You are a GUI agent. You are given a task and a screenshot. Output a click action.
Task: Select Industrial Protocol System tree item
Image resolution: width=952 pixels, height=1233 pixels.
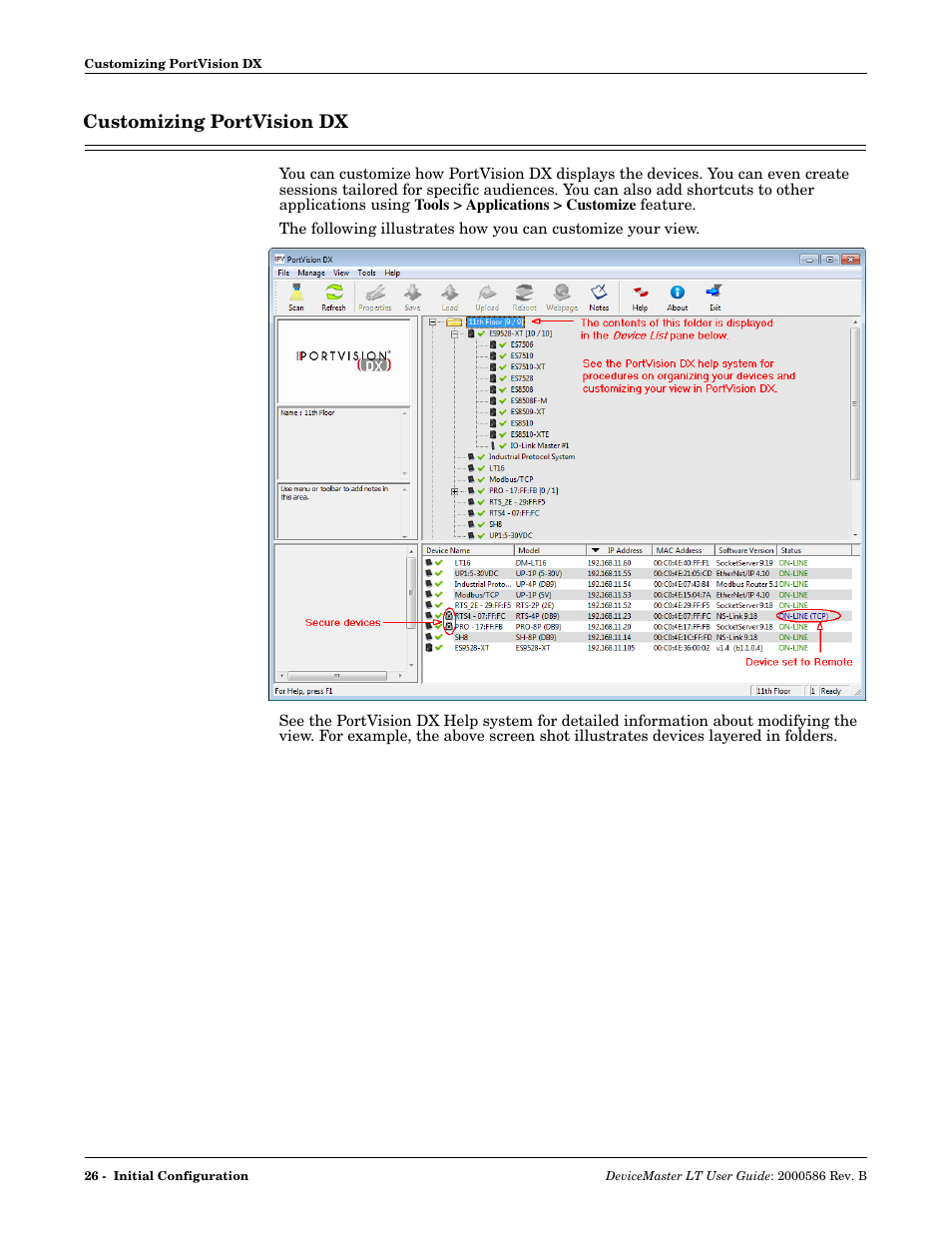(x=532, y=457)
